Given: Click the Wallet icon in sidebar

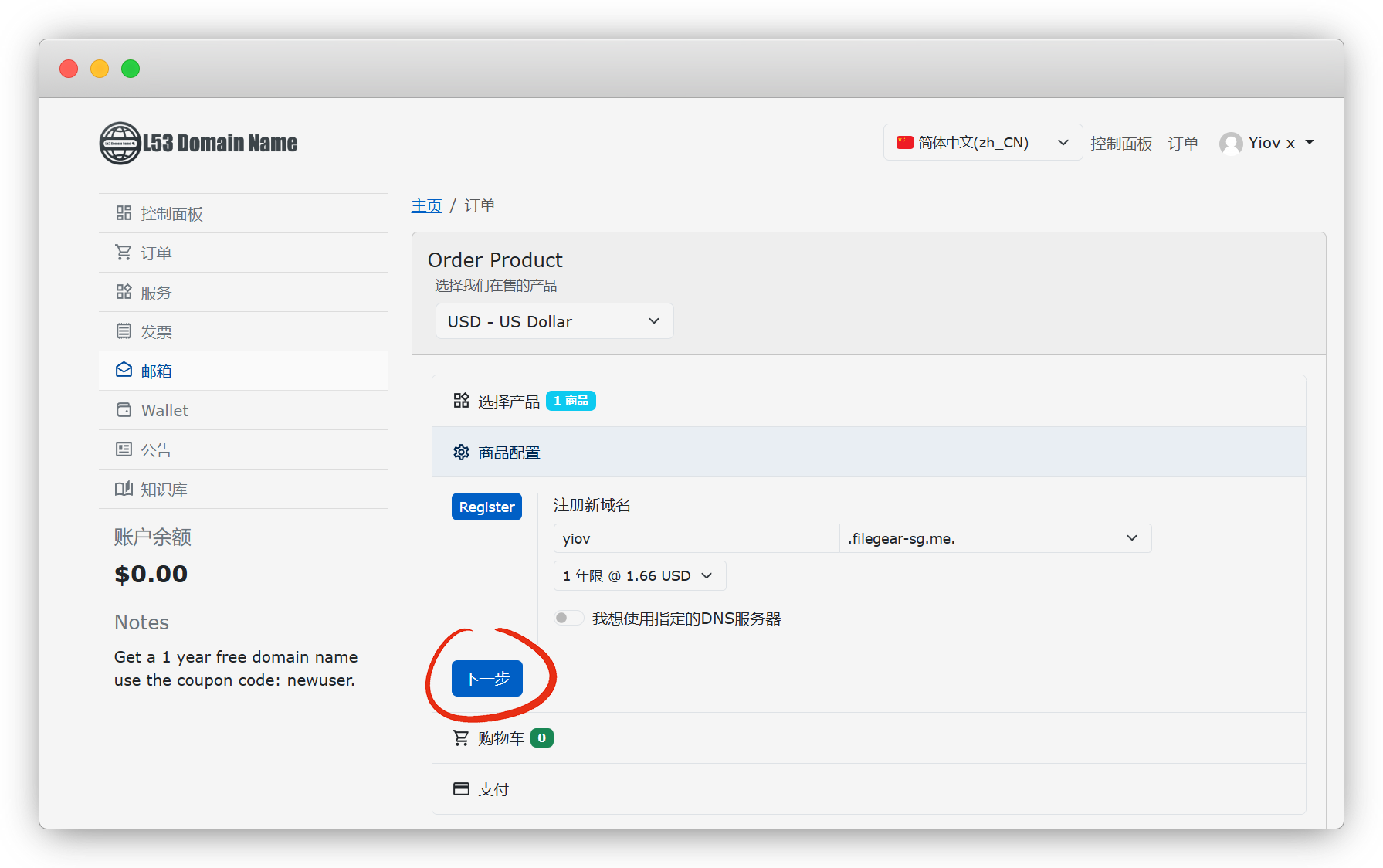Looking at the screenshot, I should click(124, 410).
